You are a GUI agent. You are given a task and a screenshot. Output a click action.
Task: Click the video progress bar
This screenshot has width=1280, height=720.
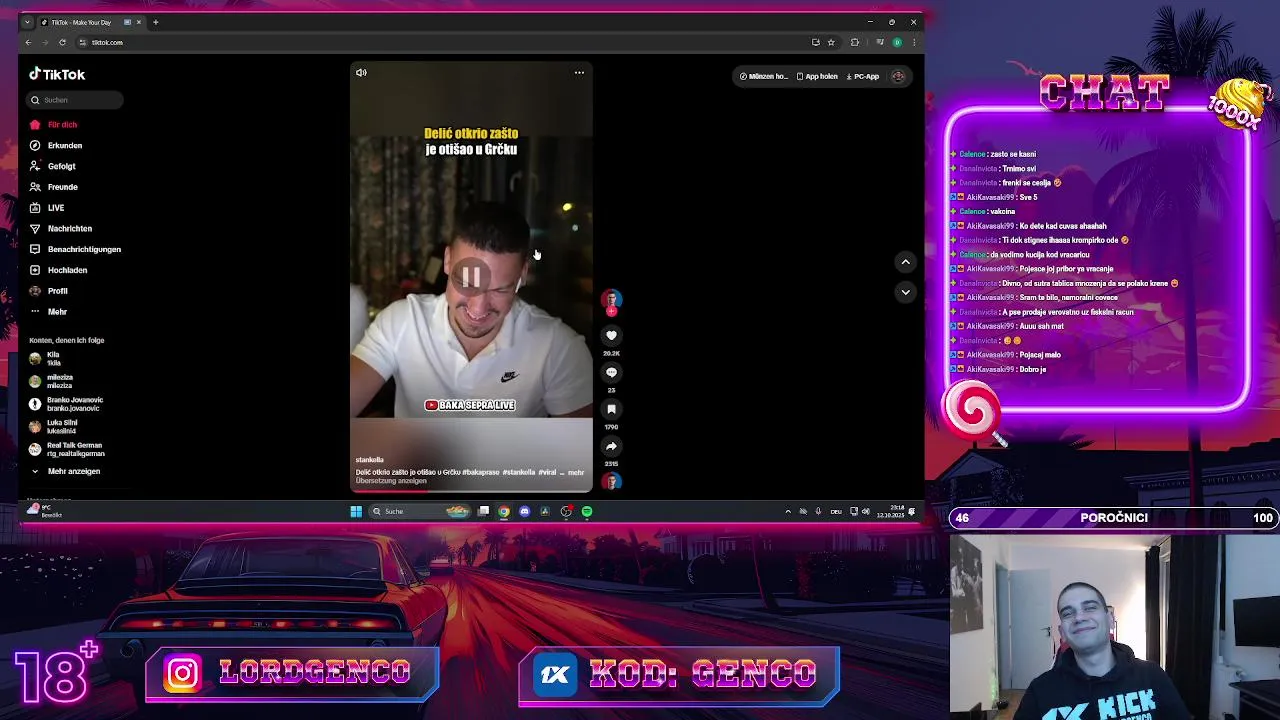471,491
